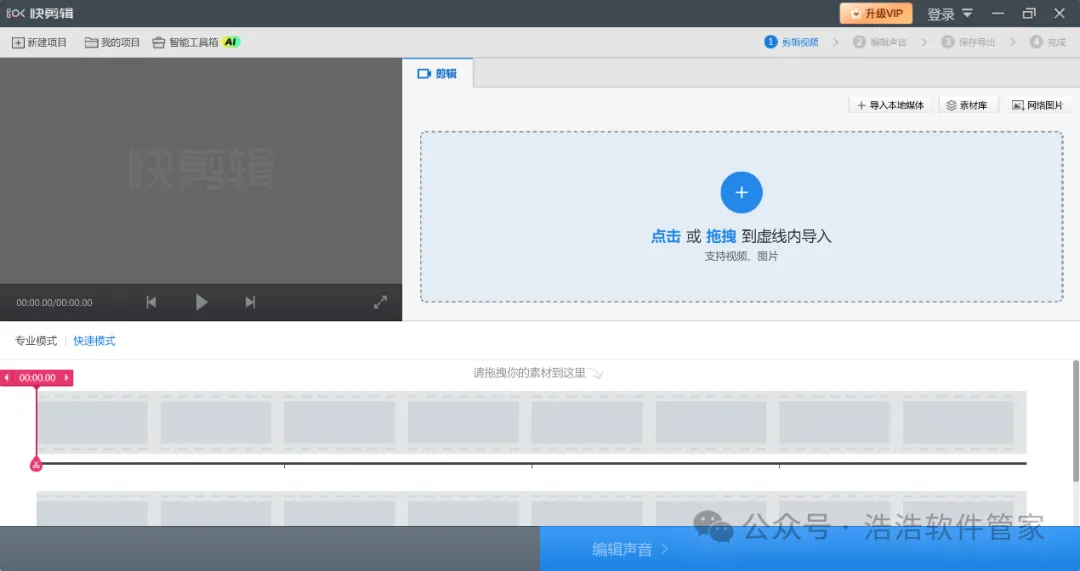Click the blue plus import circle
1080x571 pixels.
[741, 192]
